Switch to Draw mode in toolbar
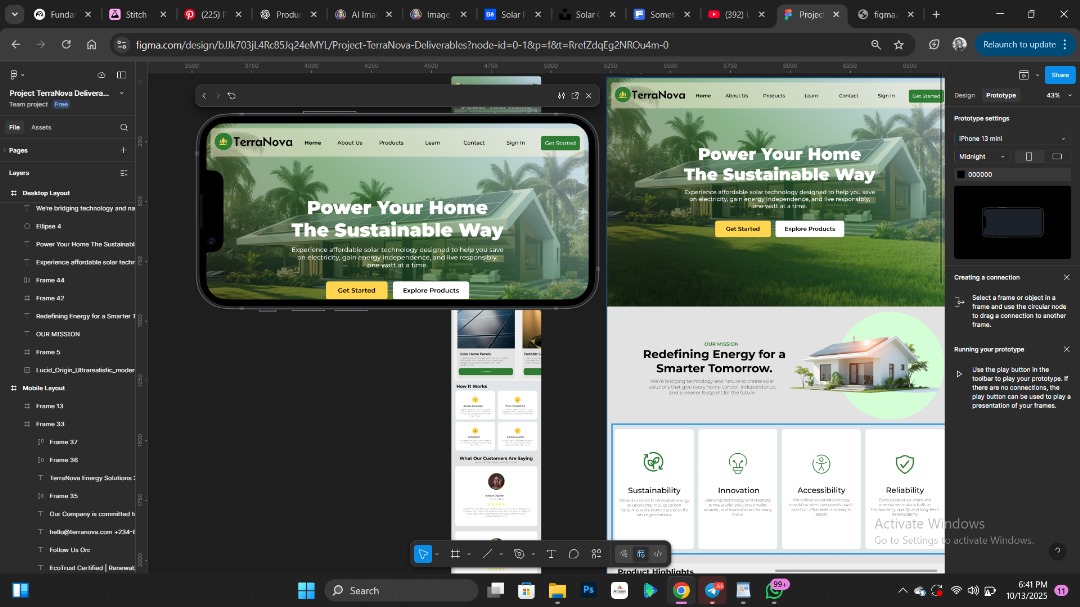The height and width of the screenshot is (607, 1080). (623, 554)
